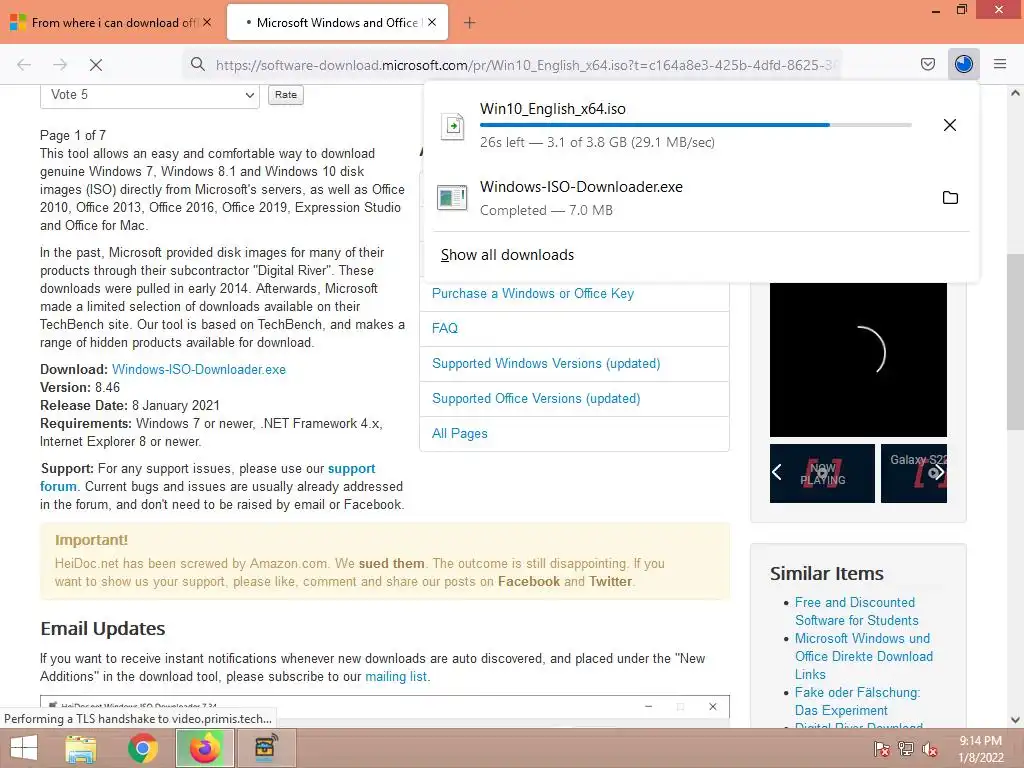Open the support forum link

pos(208,477)
